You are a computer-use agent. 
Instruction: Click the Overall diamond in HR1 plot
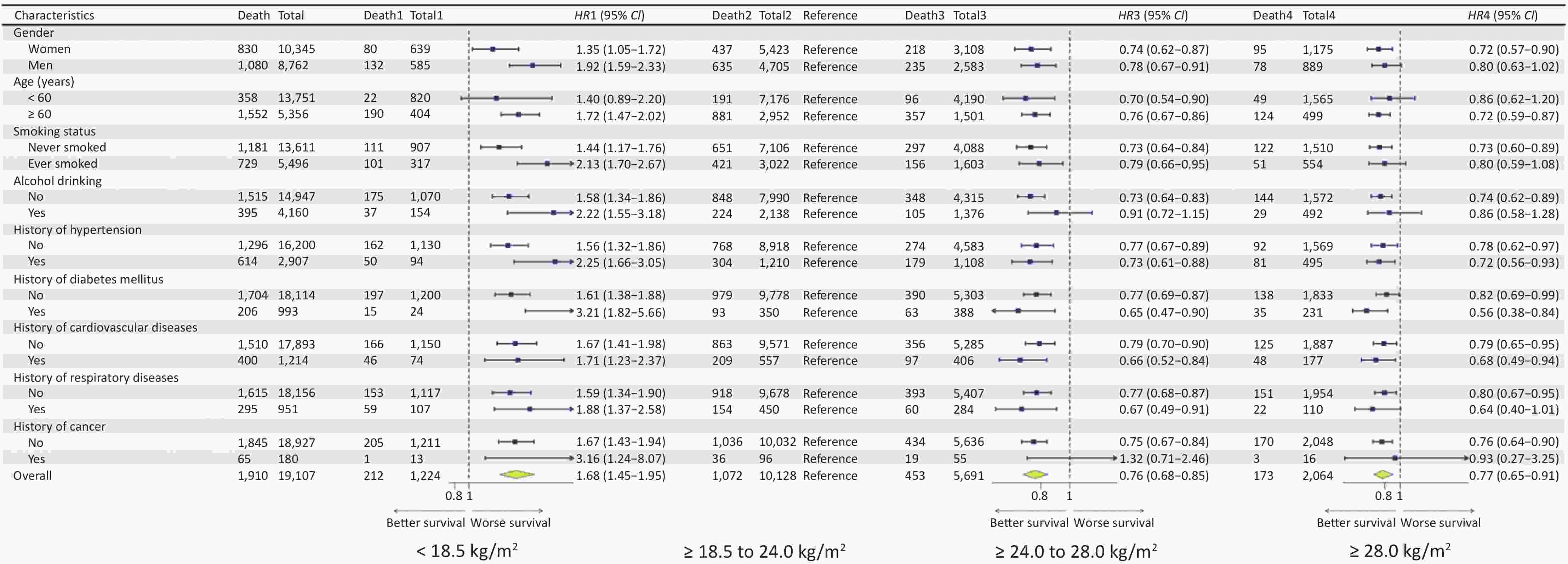pyautogui.click(x=517, y=474)
